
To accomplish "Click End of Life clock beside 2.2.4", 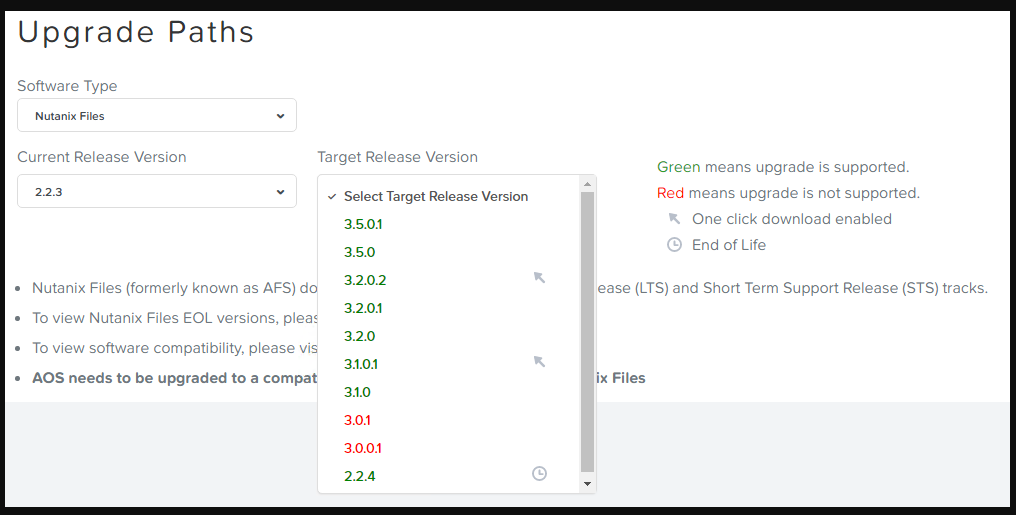I will (539, 474).
